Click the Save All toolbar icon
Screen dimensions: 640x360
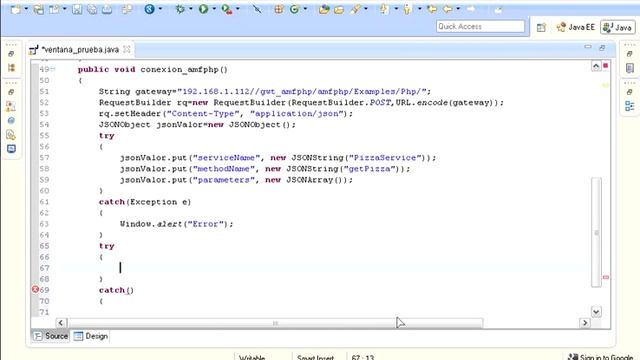tap(92, 9)
